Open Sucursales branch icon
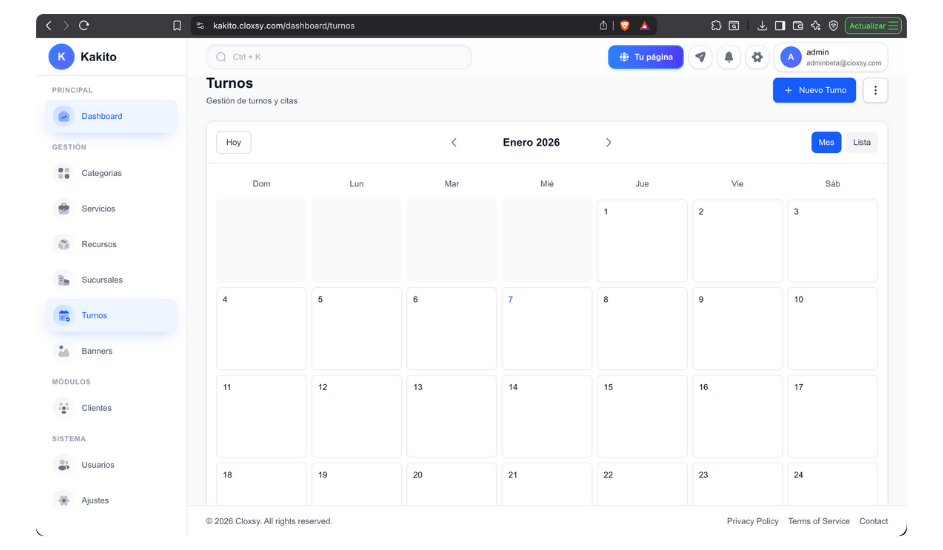The image size is (943, 550). (64, 280)
